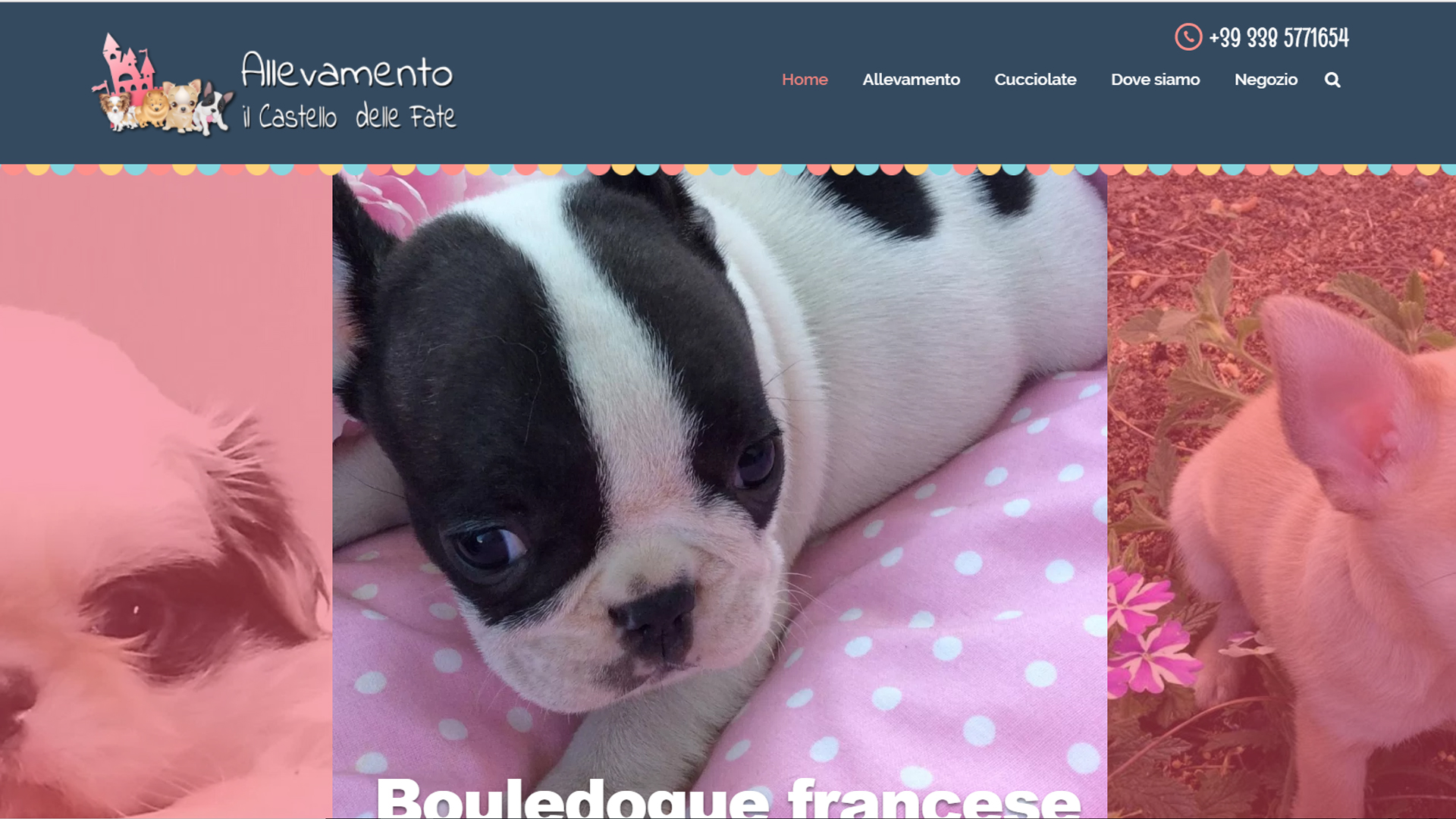The image size is (1456, 819).
Task: Open the Cucciolate menu item
Action: coord(1035,80)
